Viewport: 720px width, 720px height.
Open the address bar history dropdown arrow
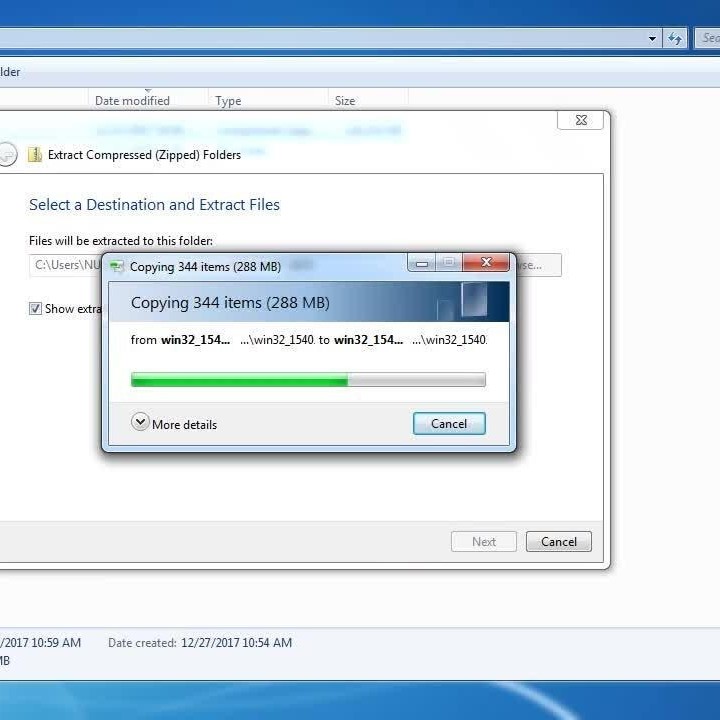click(x=652, y=39)
